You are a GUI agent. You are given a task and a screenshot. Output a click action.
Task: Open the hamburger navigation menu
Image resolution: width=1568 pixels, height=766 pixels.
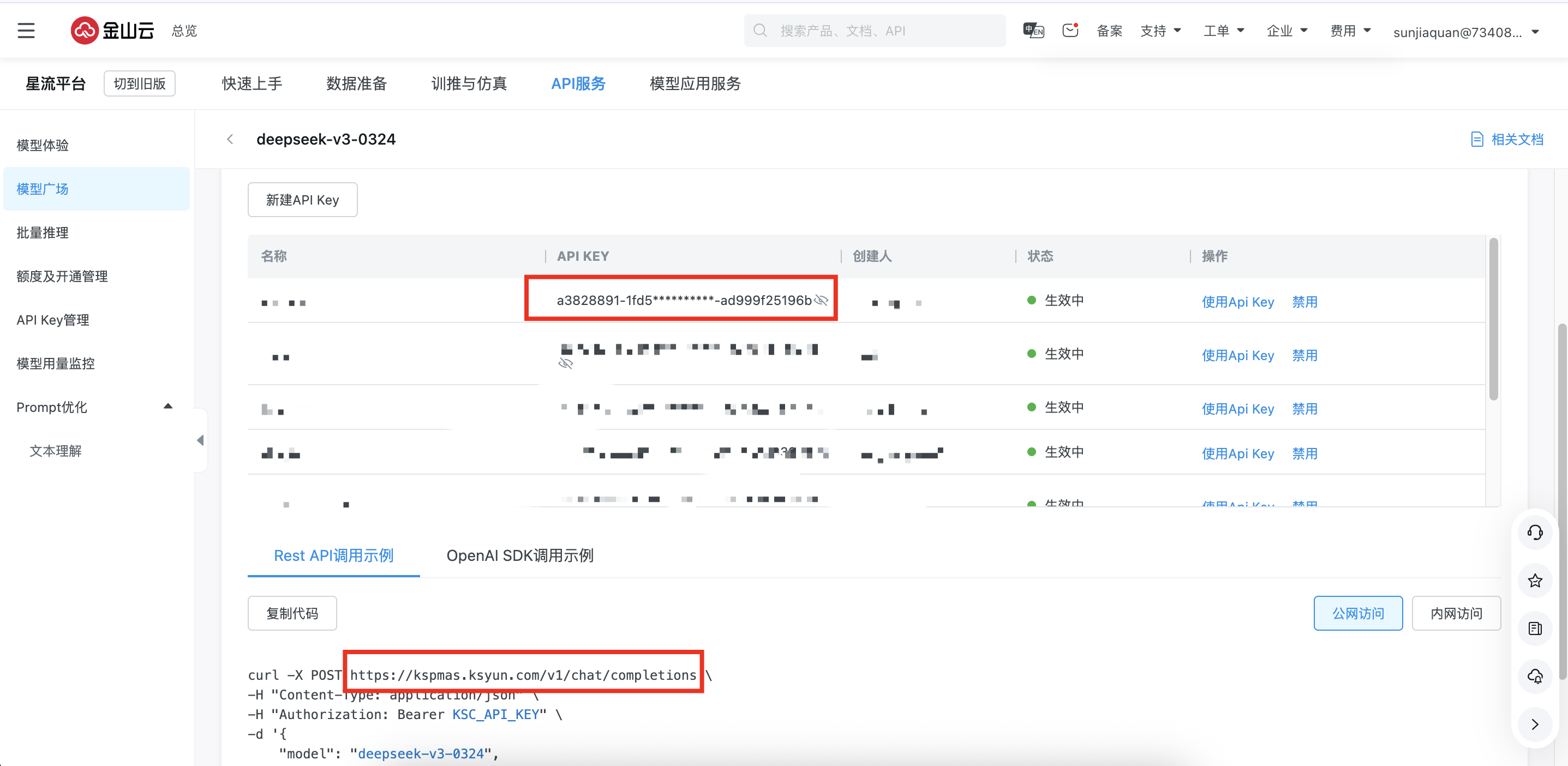pyautogui.click(x=26, y=31)
